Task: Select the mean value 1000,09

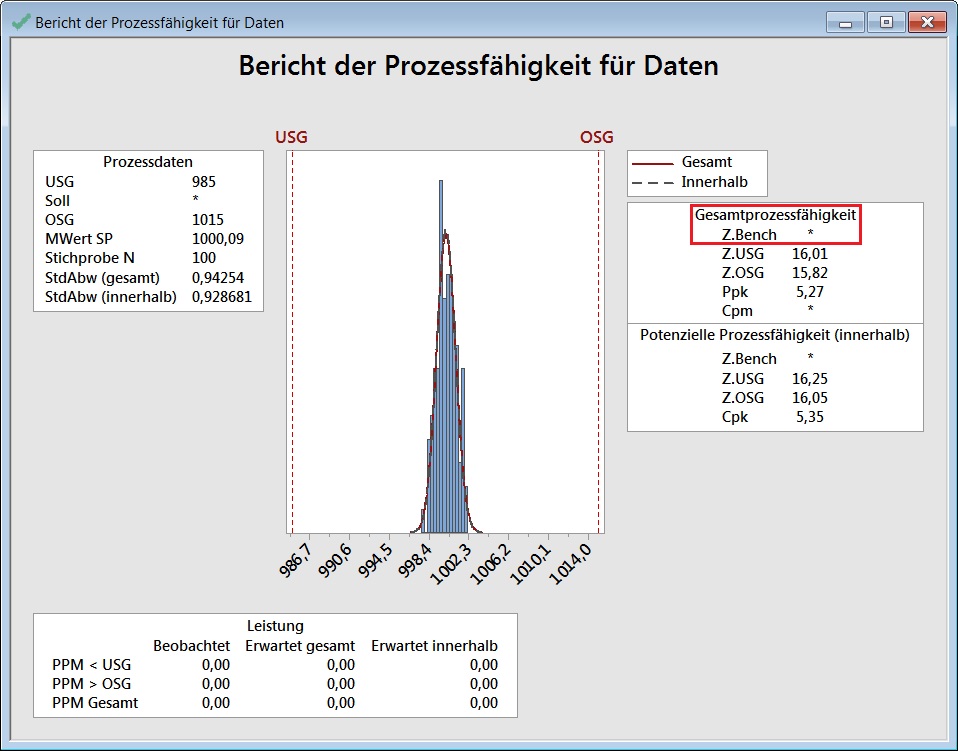Action: (x=218, y=238)
